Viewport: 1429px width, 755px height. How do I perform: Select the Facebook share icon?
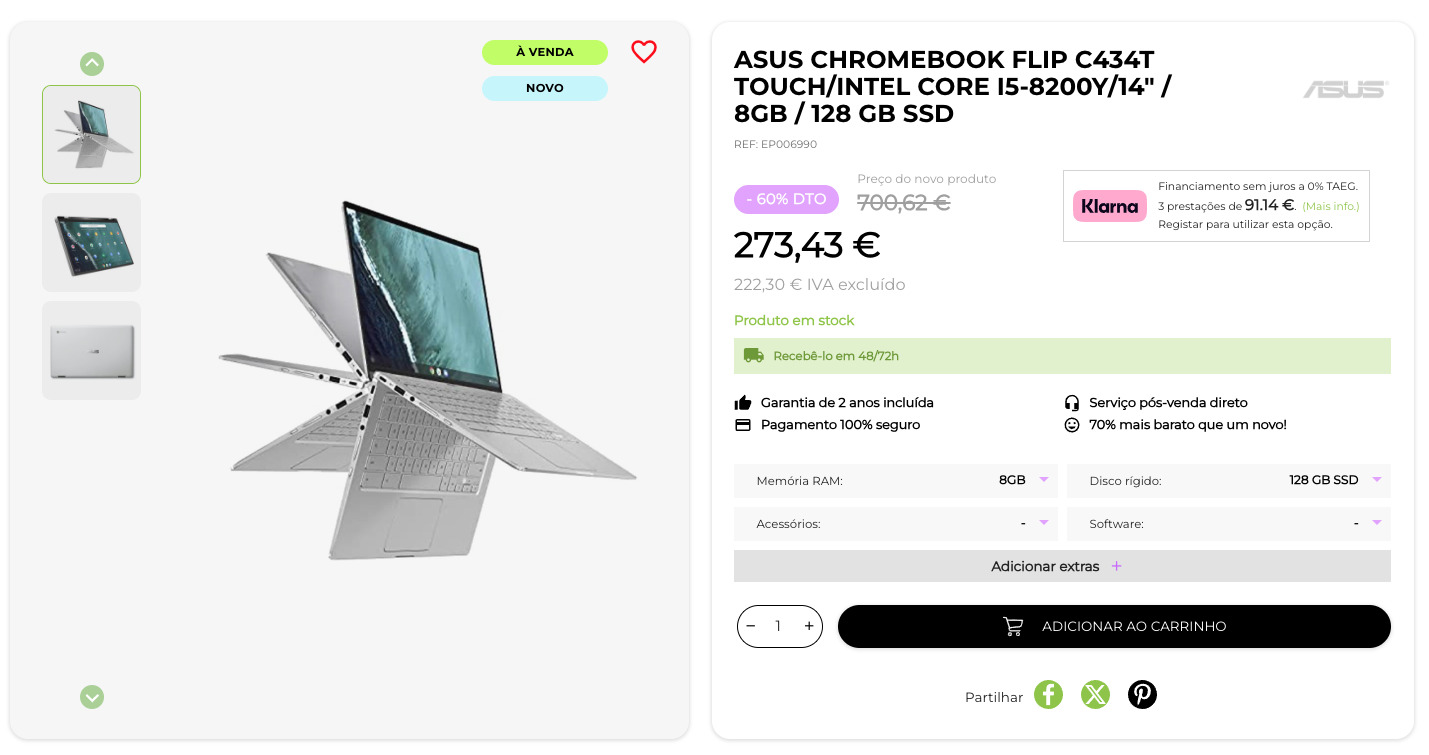click(1048, 694)
